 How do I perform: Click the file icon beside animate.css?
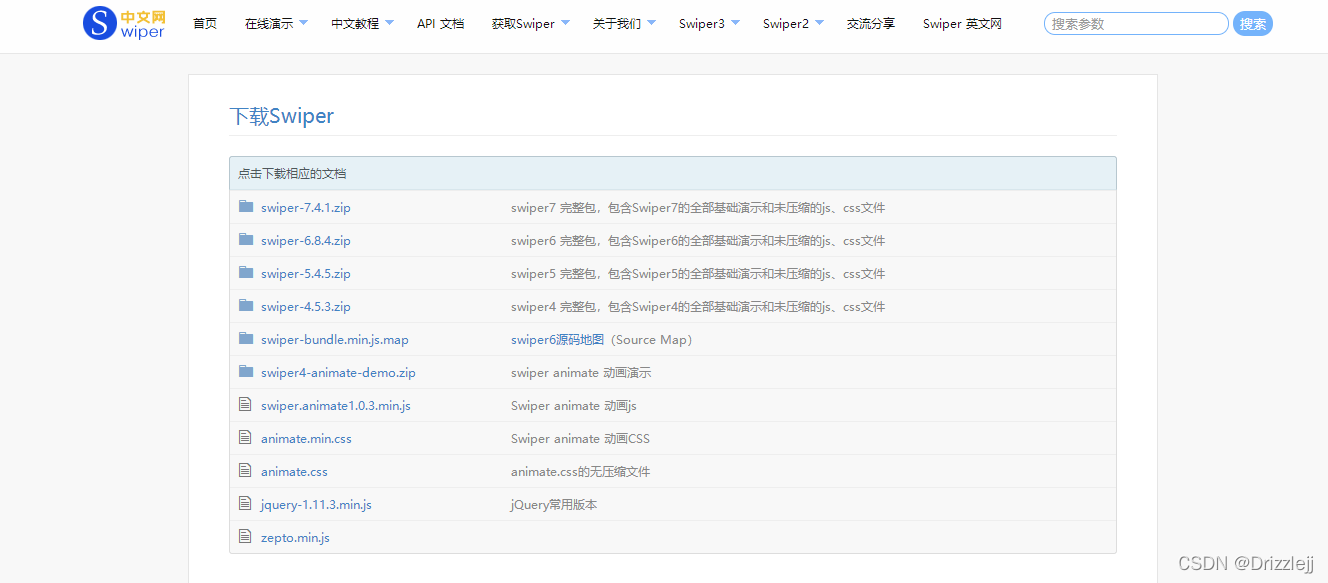click(245, 471)
